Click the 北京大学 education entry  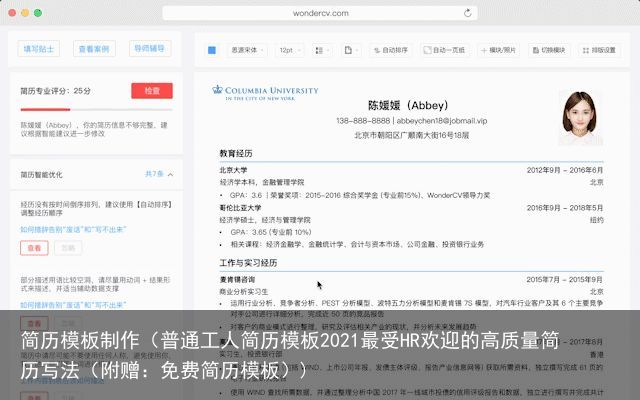(233, 170)
